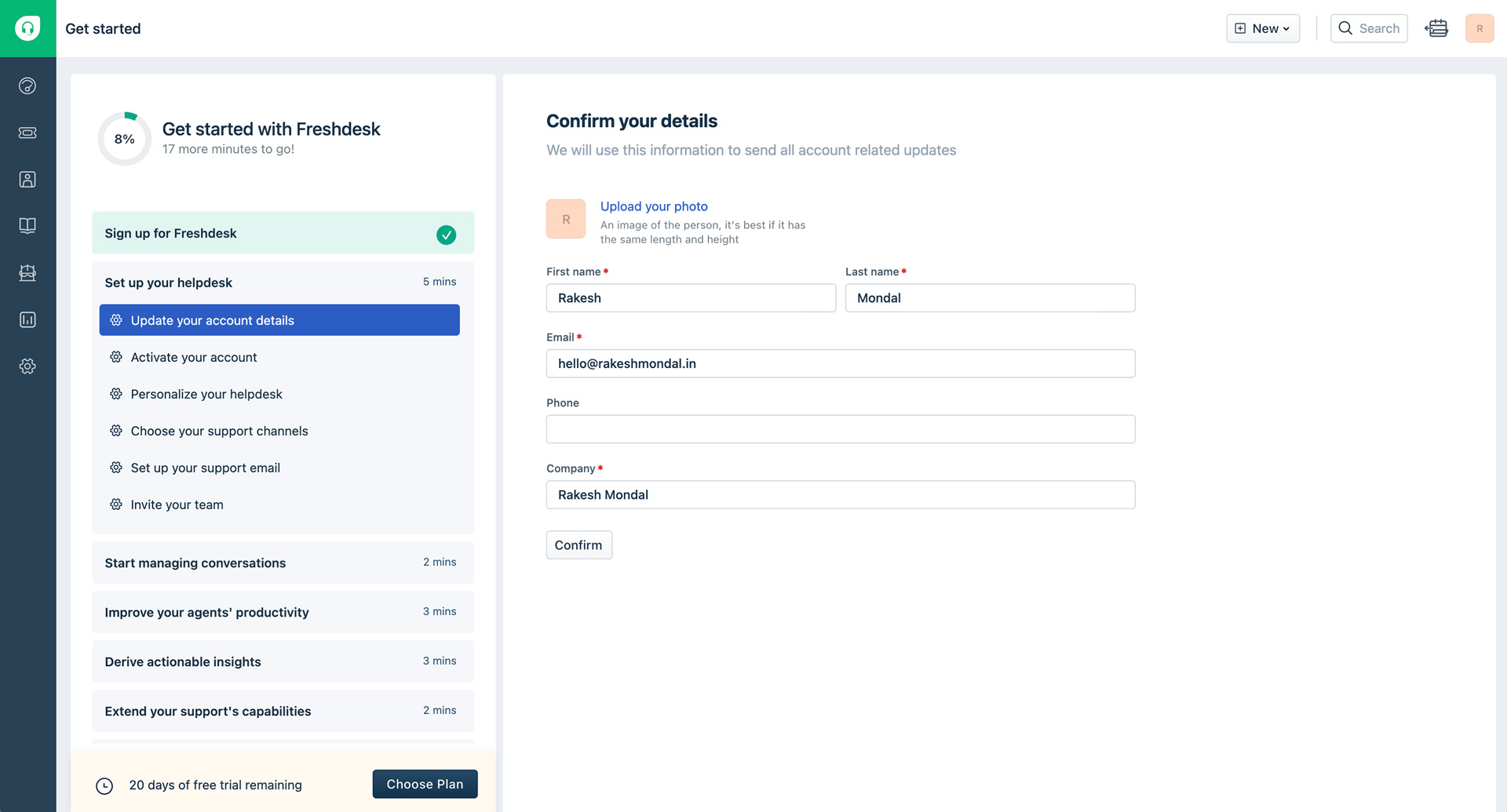Expand the New dropdown button

tap(1263, 28)
